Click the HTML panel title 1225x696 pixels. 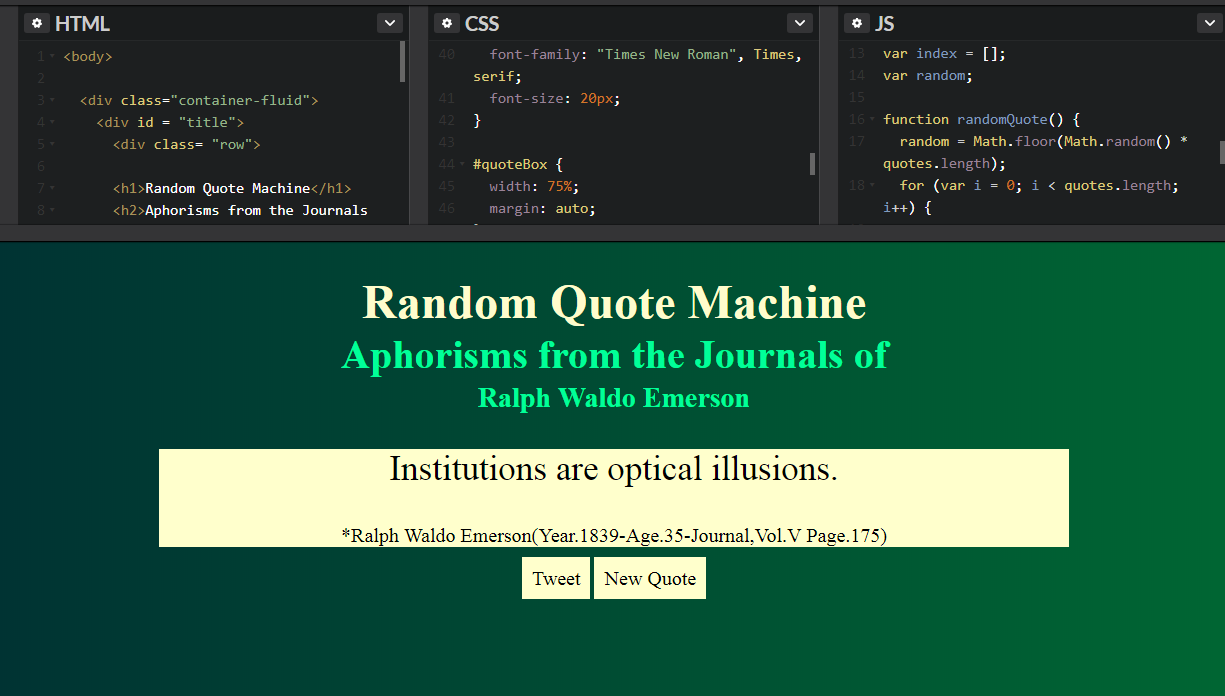[x=82, y=24]
